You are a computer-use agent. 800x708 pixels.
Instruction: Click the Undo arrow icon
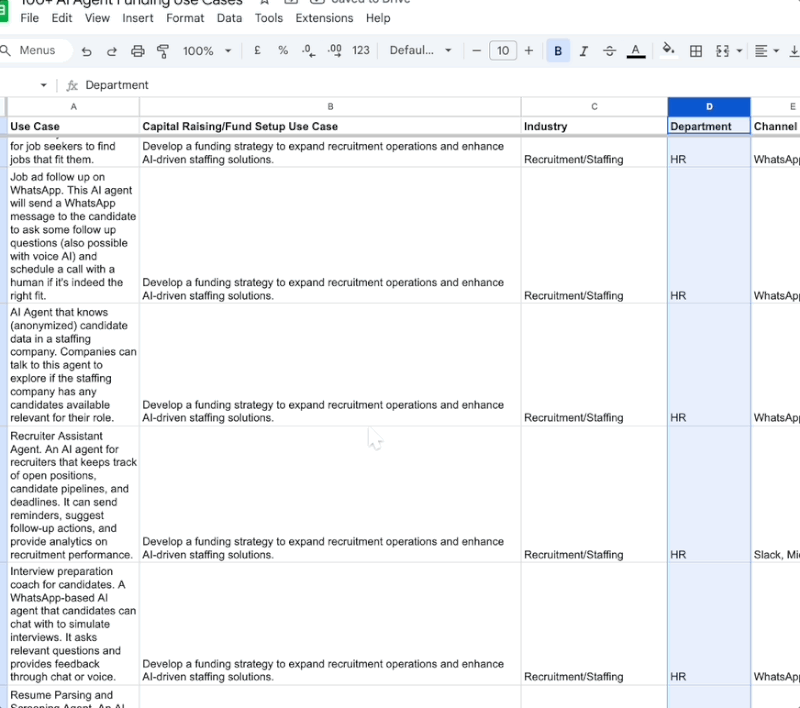tap(87, 51)
